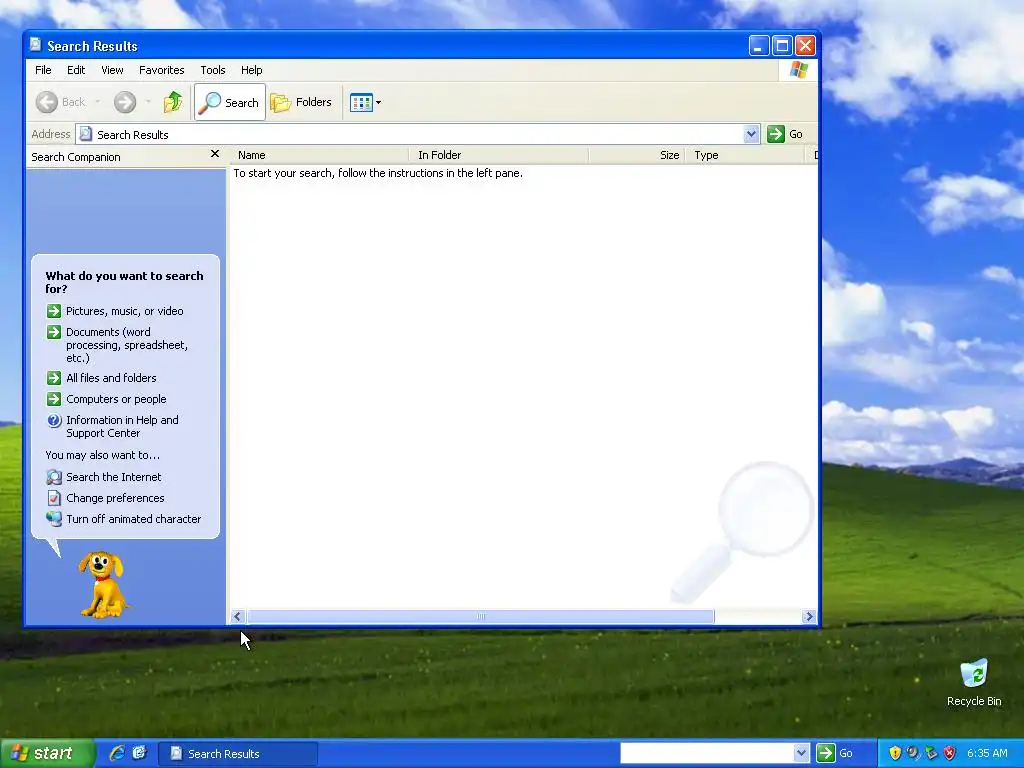Select All files and folders search
This screenshot has height=768, width=1024.
[111, 378]
